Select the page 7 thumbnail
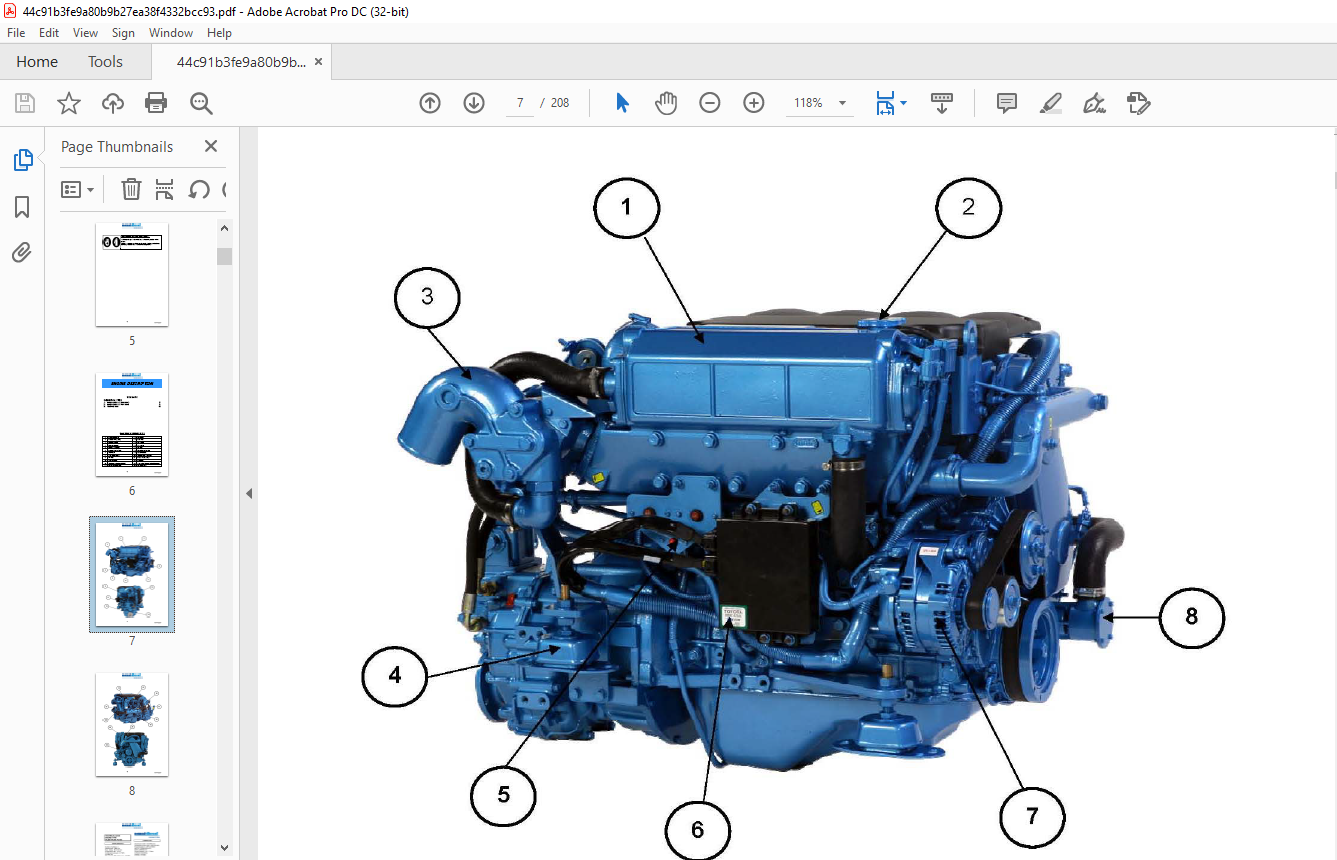The height and width of the screenshot is (860, 1337). (x=132, y=574)
